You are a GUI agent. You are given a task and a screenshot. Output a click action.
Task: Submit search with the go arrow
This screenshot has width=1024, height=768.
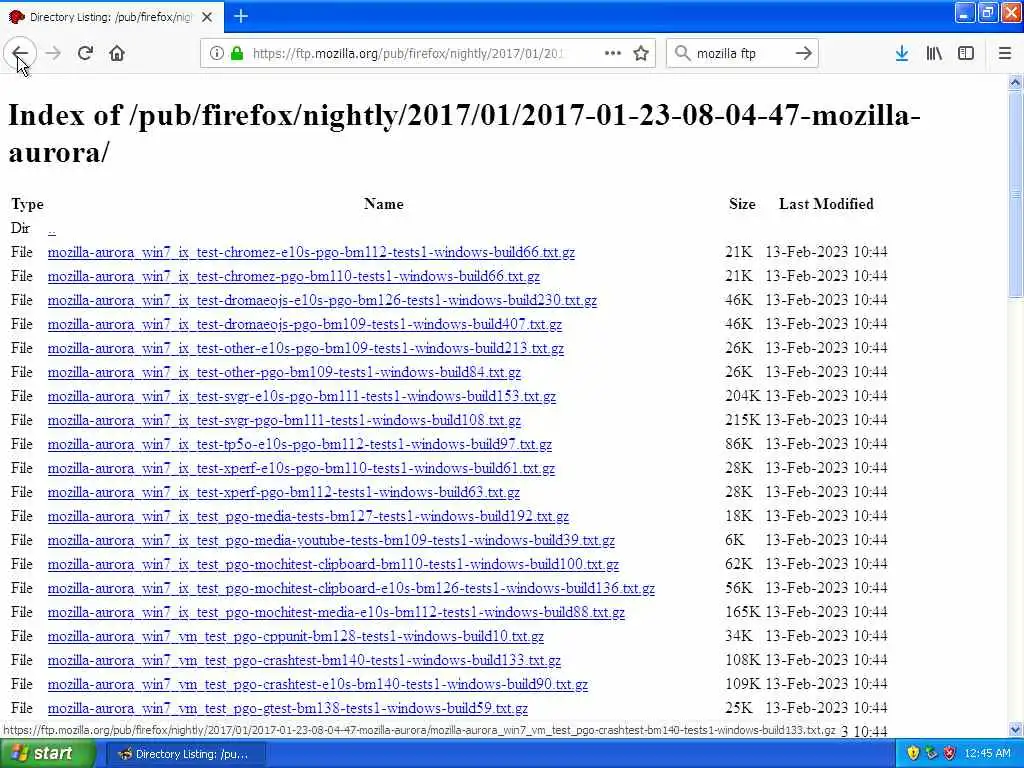(804, 54)
